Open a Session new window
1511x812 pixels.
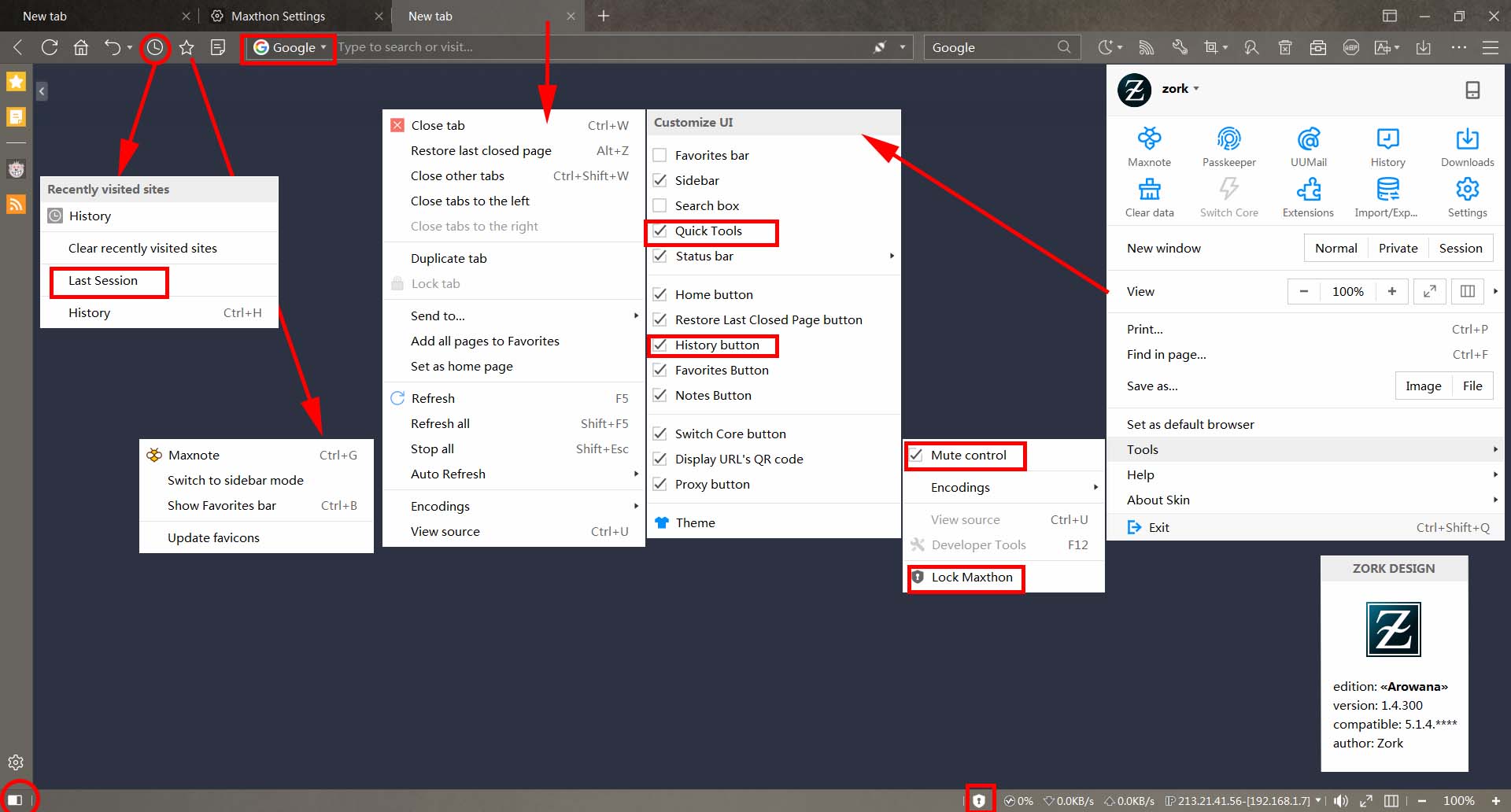1461,248
